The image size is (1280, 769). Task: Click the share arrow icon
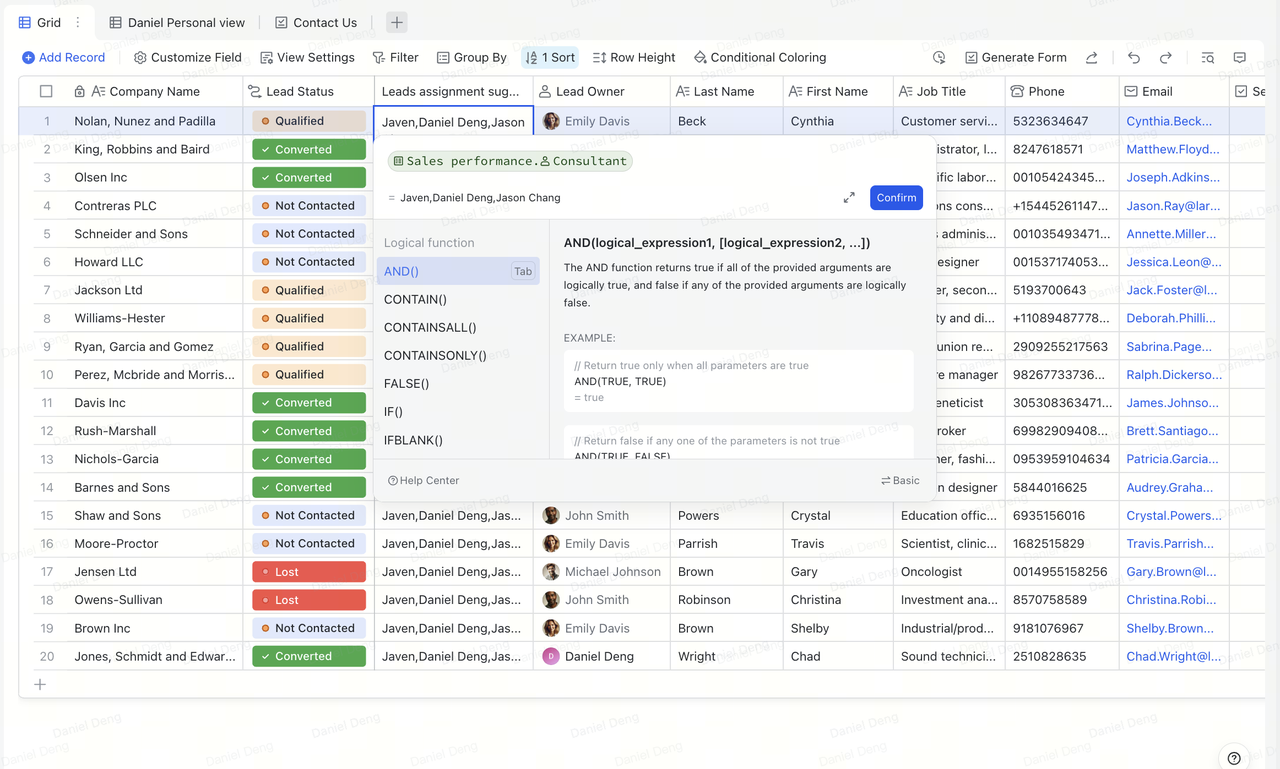(1092, 58)
